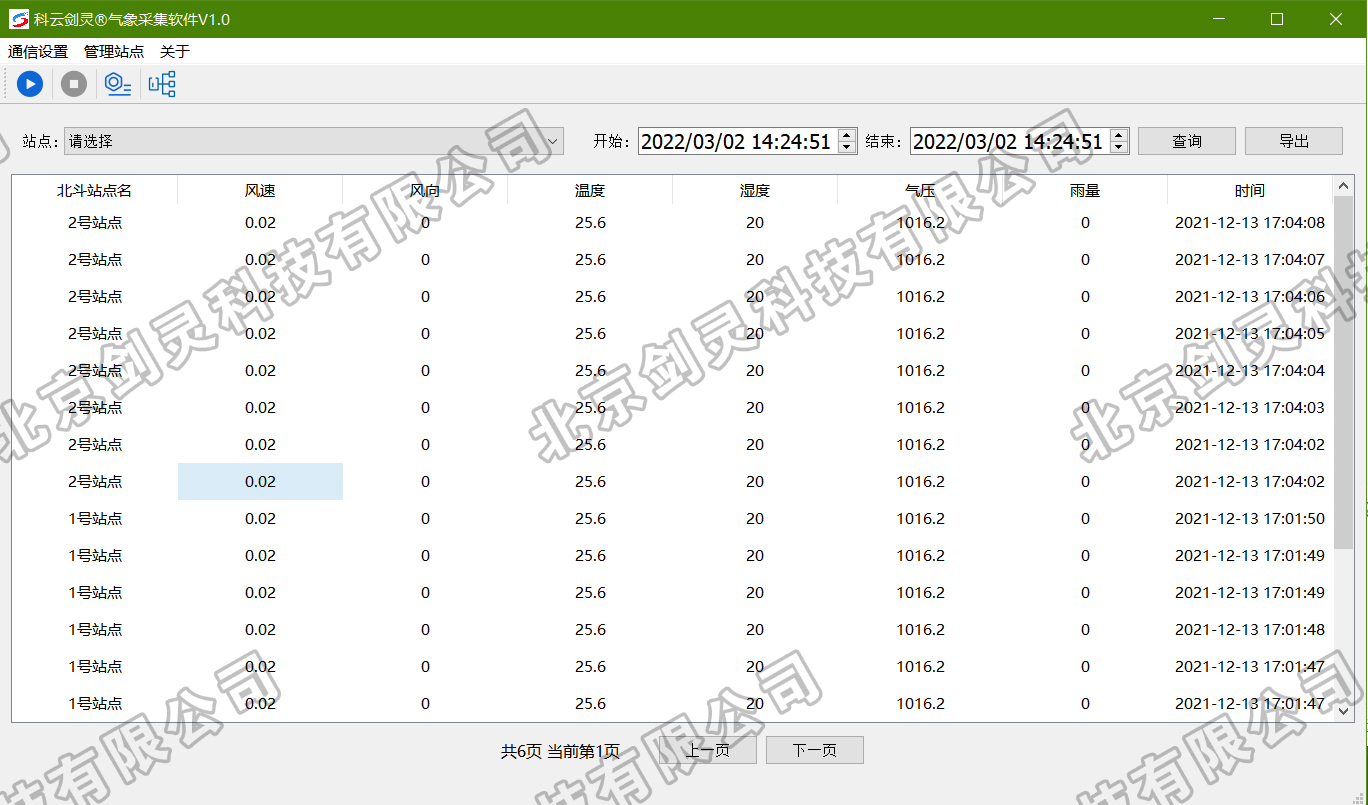Click the 温度 column header
Image resolution: width=1368 pixels, height=805 pixels.
(590, 190)
